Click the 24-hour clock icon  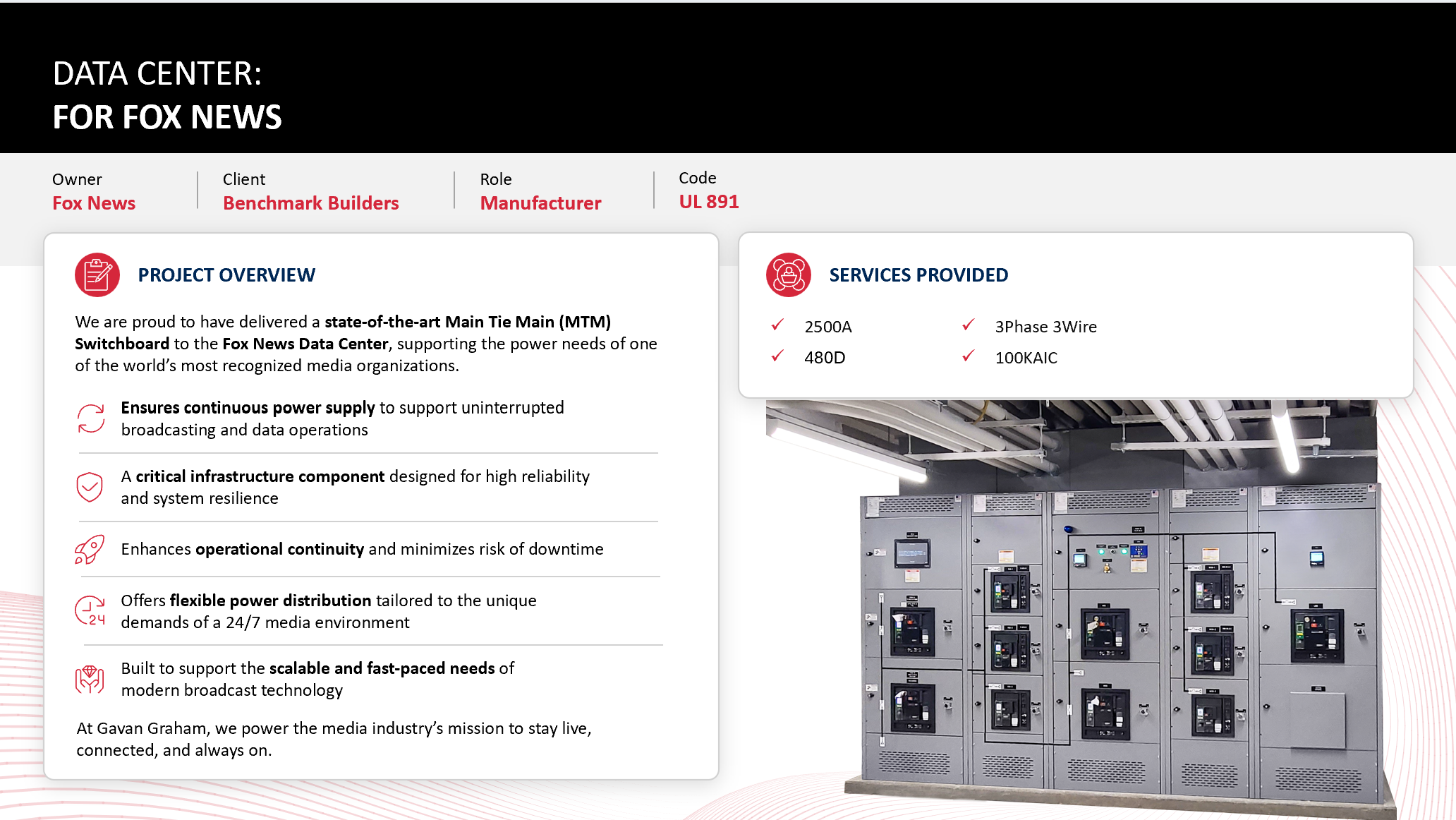tap(90, 611)
